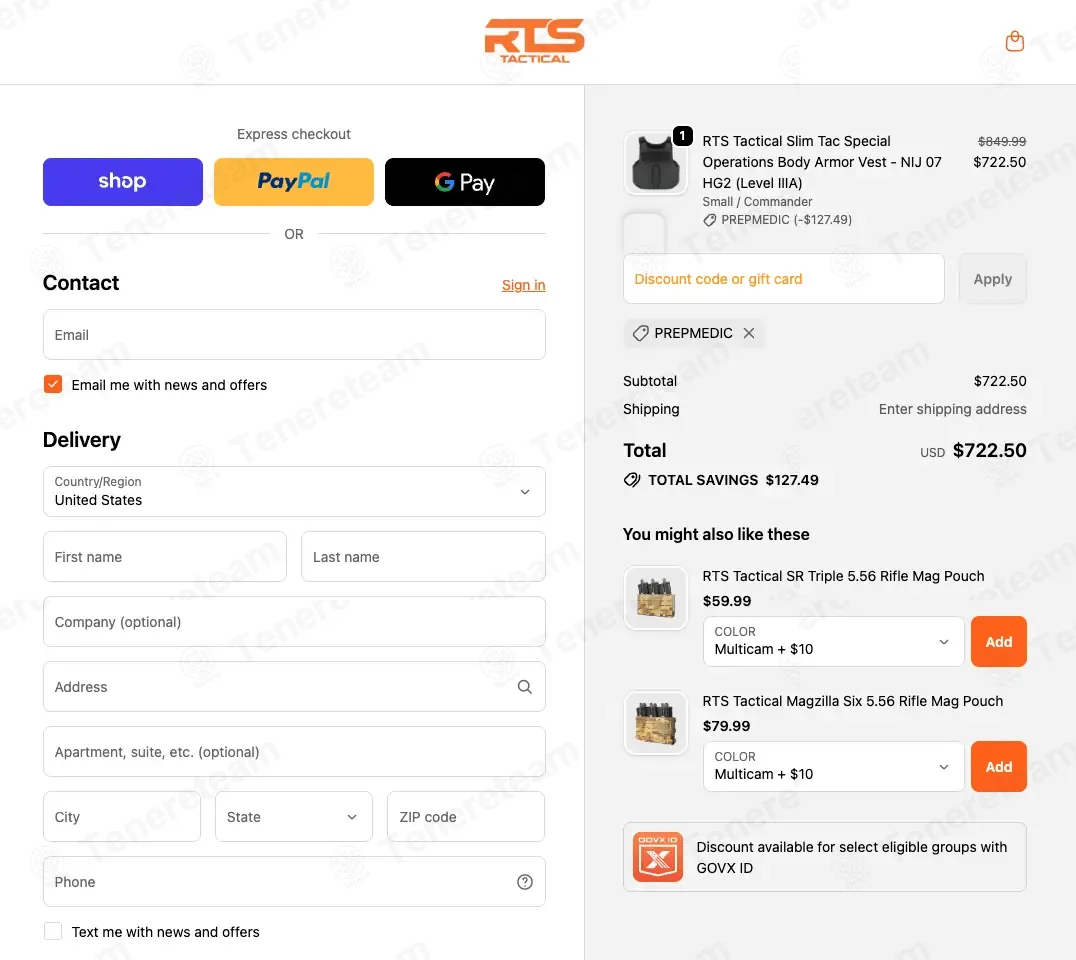Viewport: 1076px width, 960px height.
Task: Click the crossed-out $849.99 price
Action: tap(1002, 141)
